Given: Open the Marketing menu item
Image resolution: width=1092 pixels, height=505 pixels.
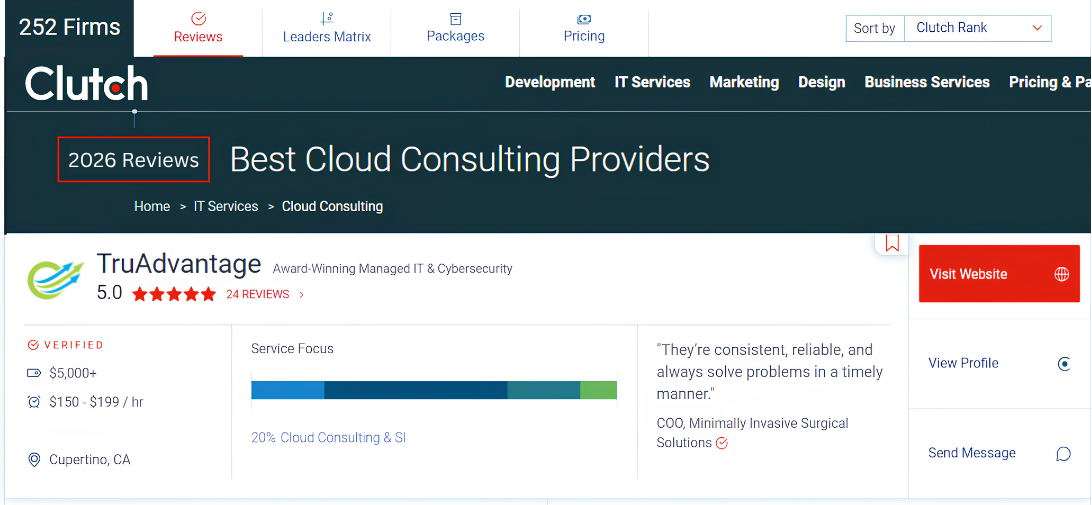Looking at the screenshot, I should [x=744, y=82].
